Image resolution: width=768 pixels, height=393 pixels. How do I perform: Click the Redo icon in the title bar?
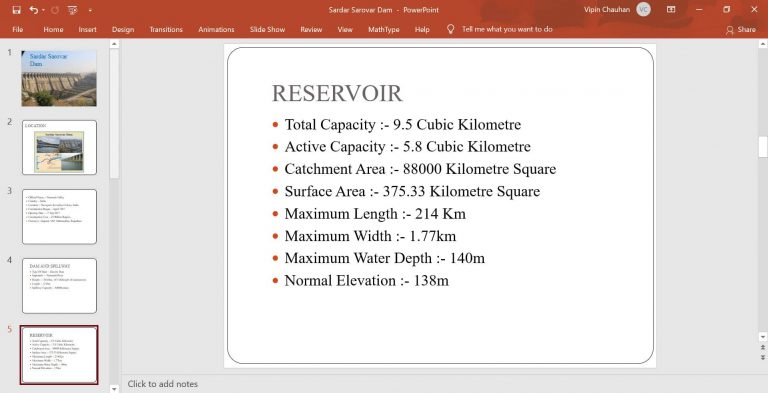click(x=54, y=10)
